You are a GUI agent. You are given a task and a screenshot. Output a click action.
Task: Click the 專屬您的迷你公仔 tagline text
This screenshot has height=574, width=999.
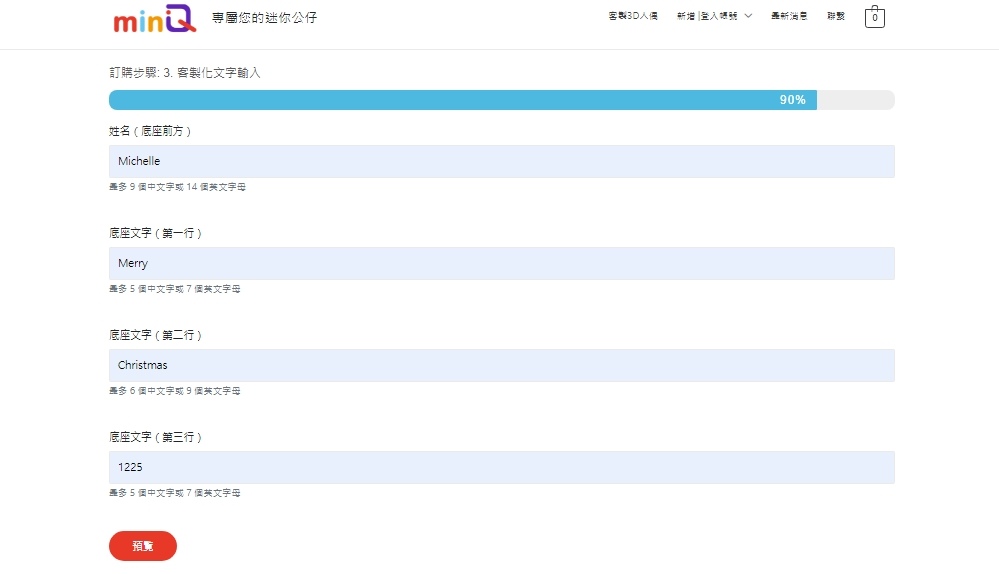click(264, 18)
